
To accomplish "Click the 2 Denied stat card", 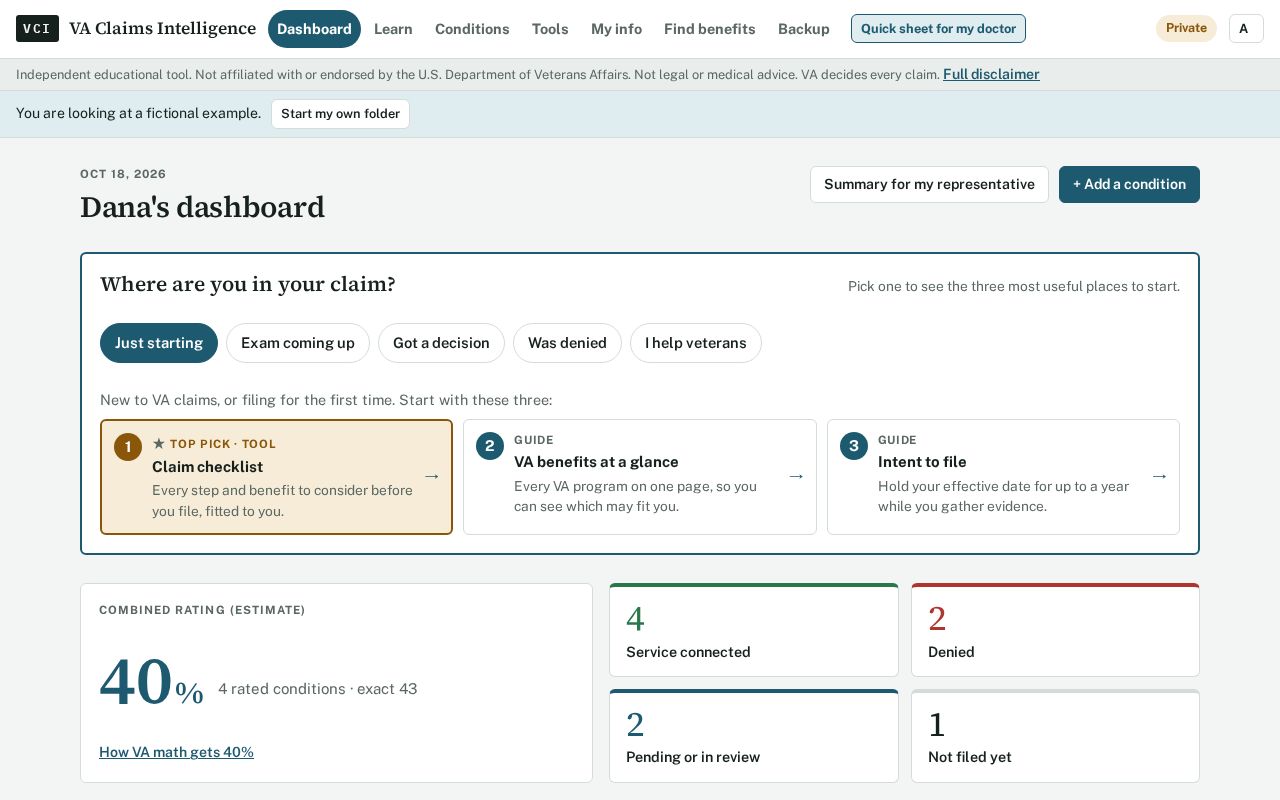I will point(1055,630).
